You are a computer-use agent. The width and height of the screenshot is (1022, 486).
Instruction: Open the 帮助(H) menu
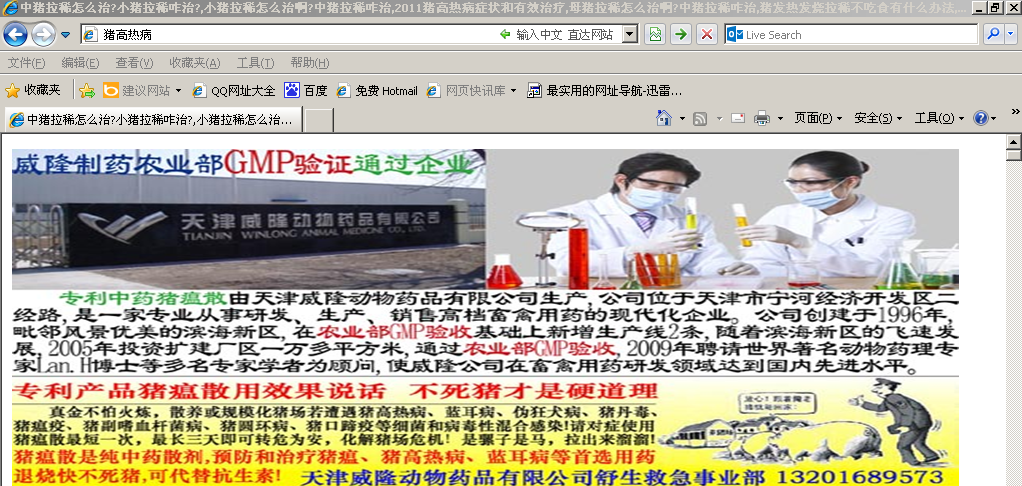click(310, 63)
